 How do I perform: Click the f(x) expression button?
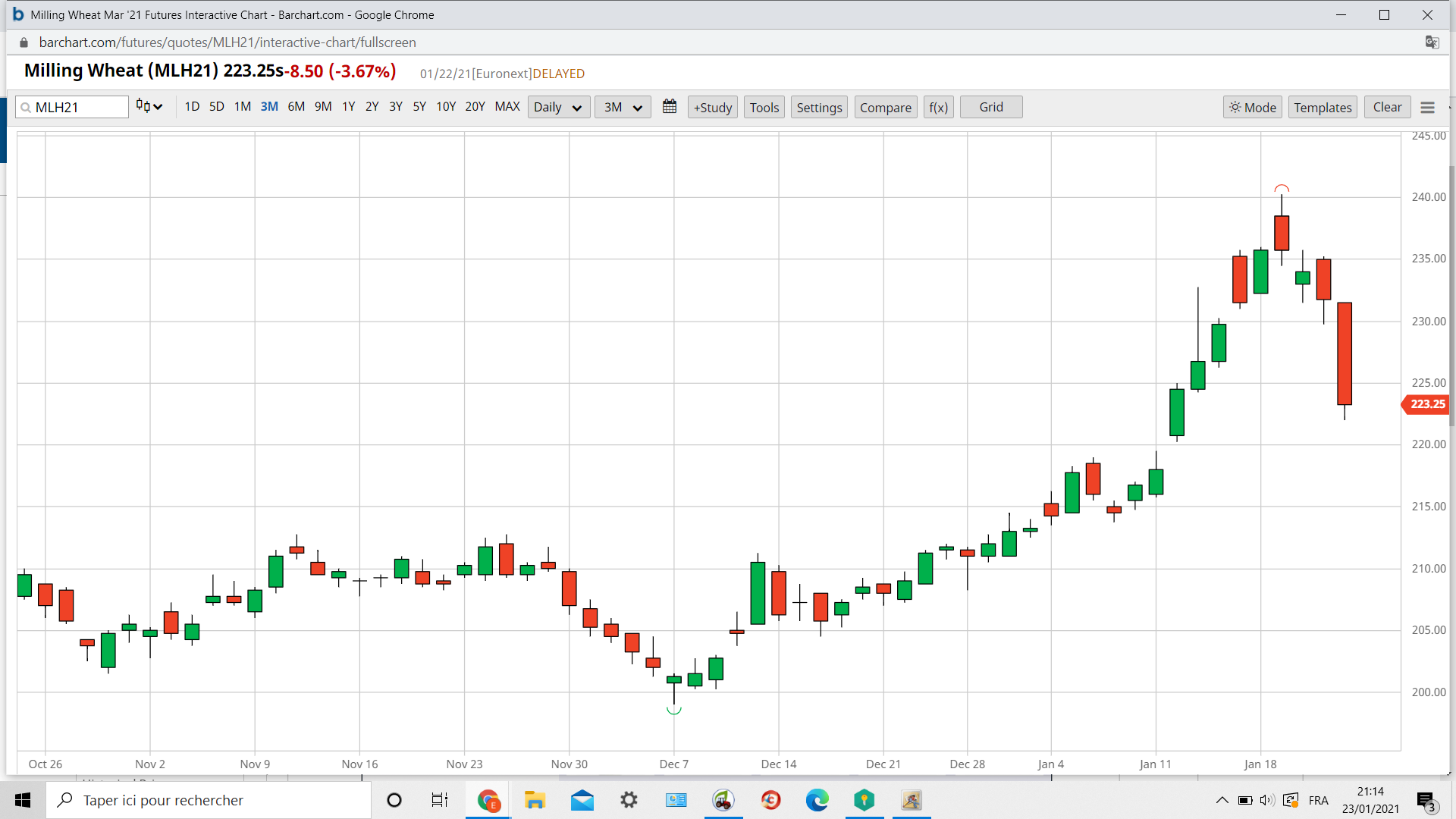click(x=939, y=107)
